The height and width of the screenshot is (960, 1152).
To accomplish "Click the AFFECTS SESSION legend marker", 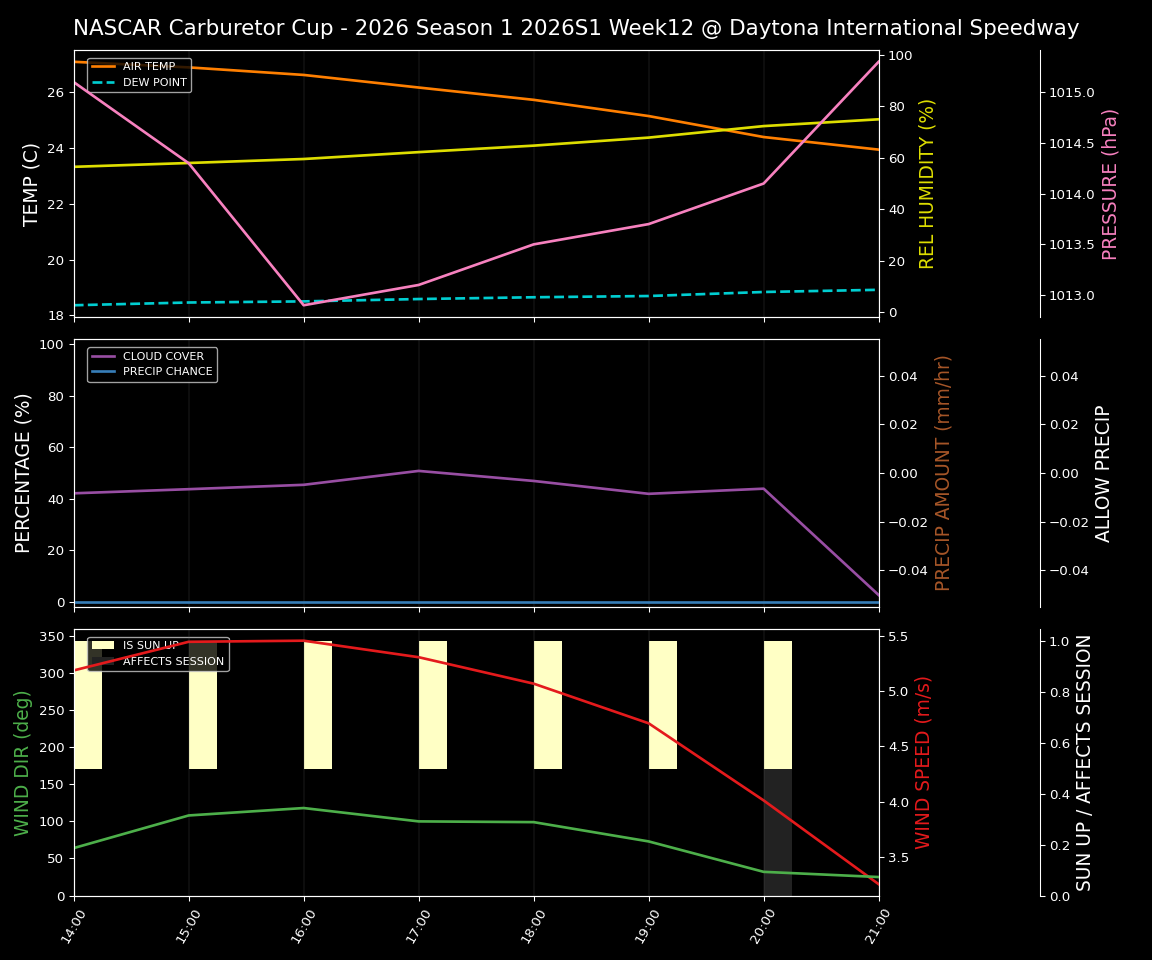I will (x=101, y=660).
